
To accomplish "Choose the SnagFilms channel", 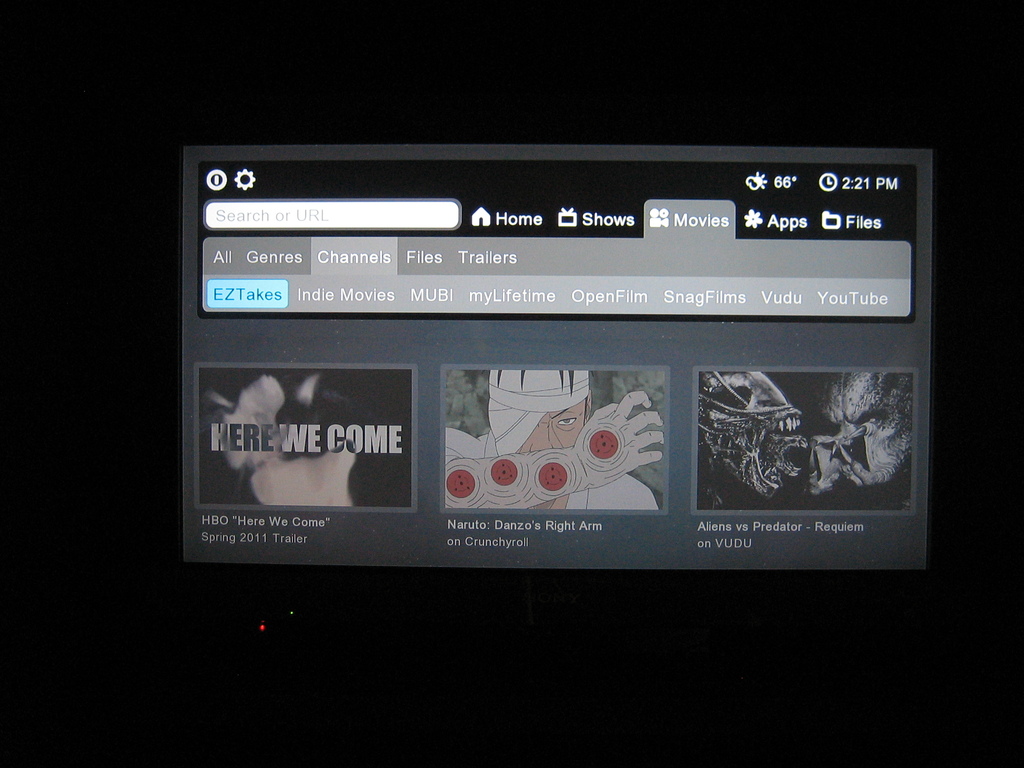I will click(705, 297).
